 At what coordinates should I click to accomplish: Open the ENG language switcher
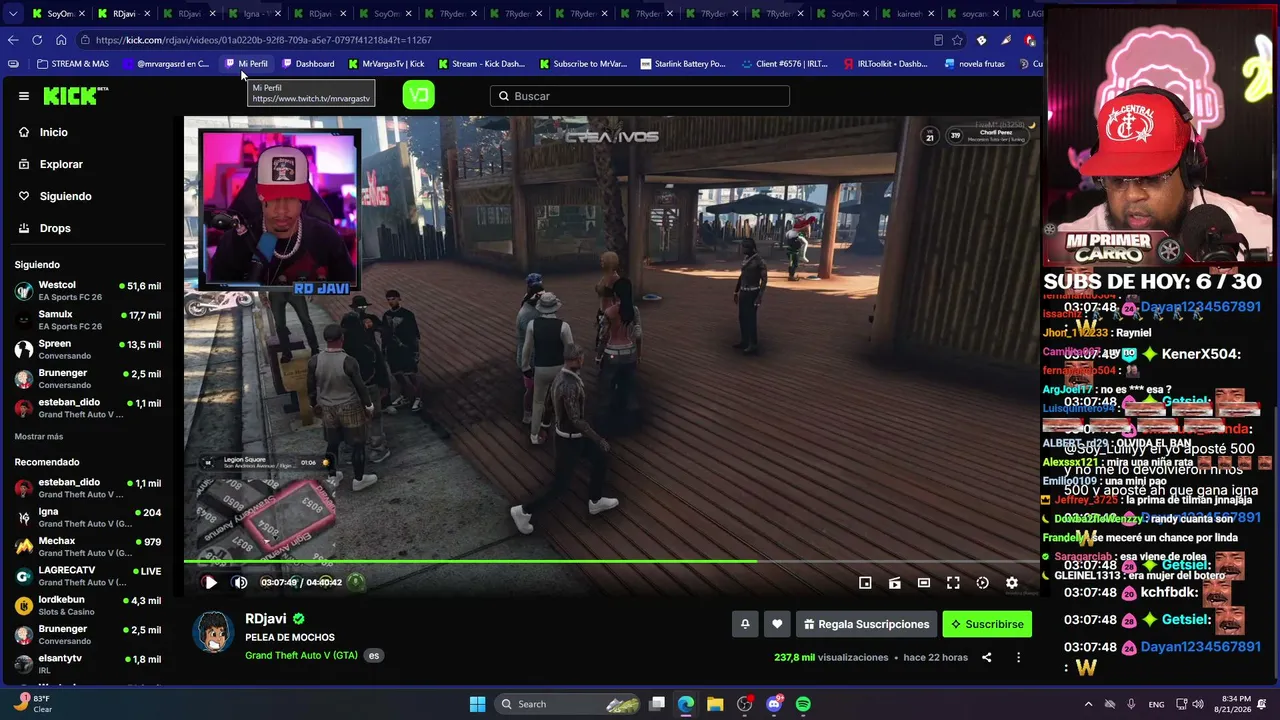point(1157,704)
